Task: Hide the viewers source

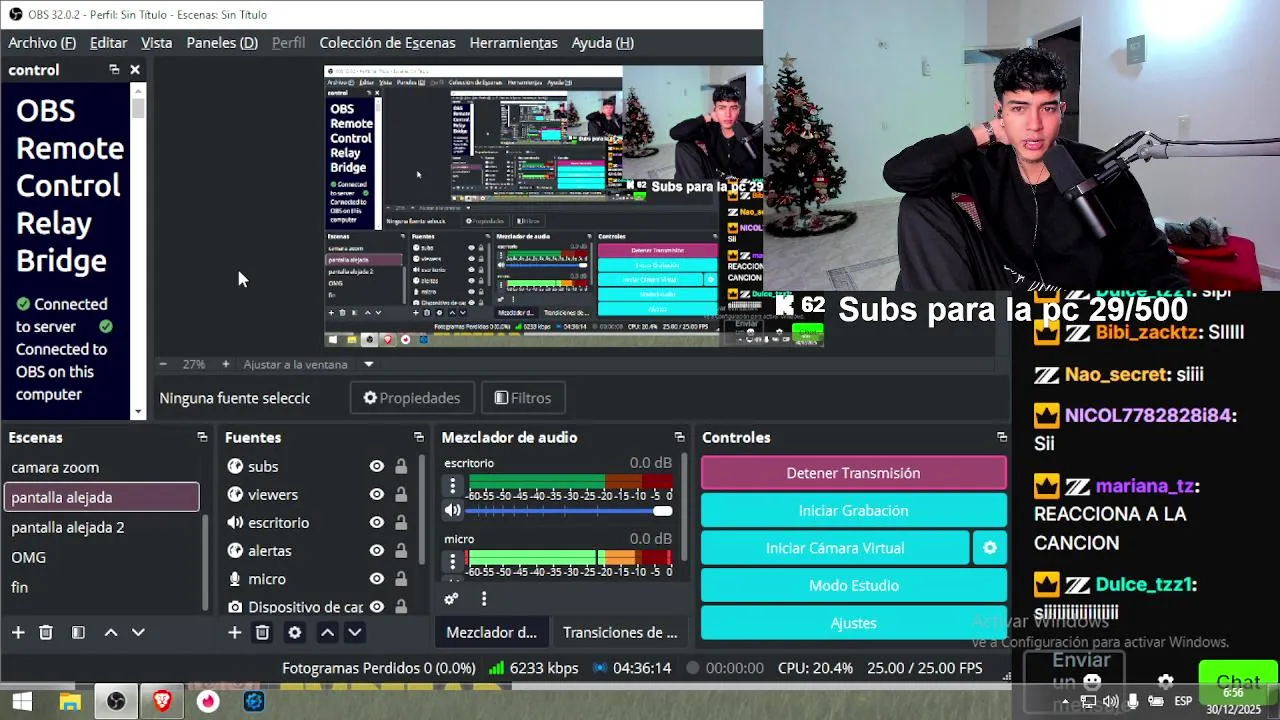Action: coord(377,494)
